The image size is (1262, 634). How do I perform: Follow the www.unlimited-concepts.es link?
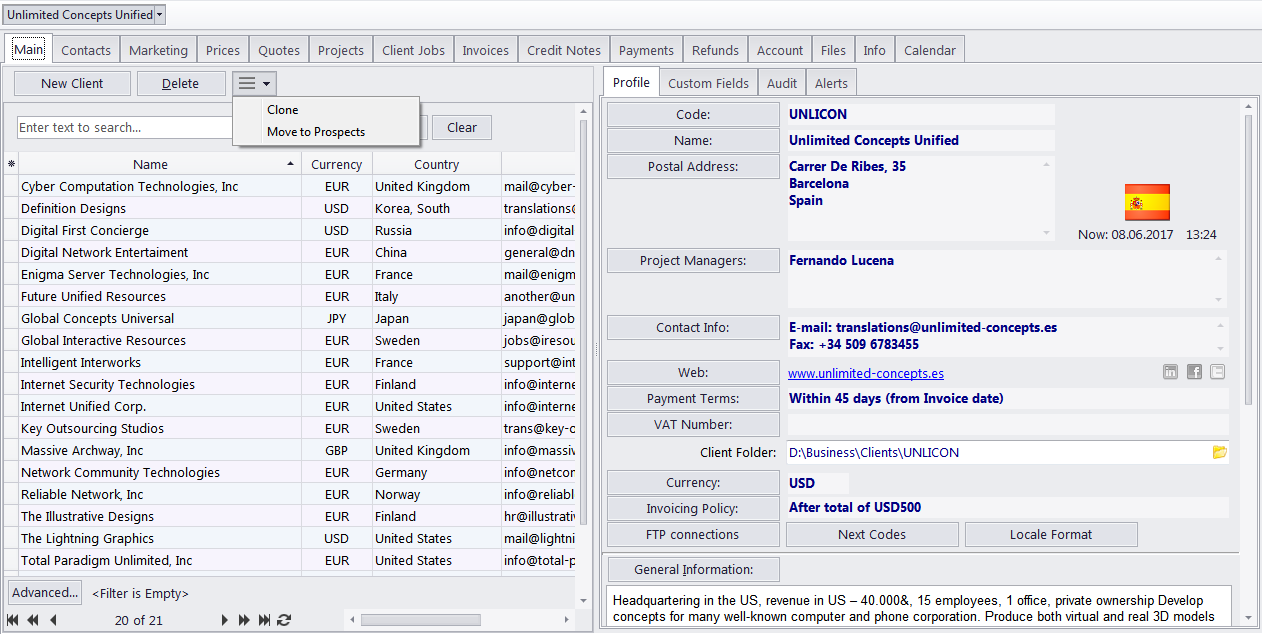(x=866, y=373)
